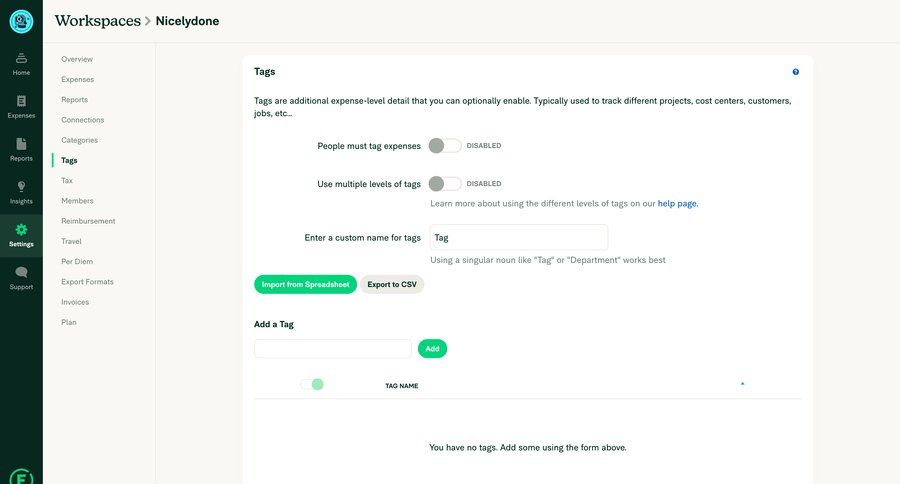The height and width of the screenshot is (484, 900).
Task: Open the Plan settings section
Action: click(x=69, y=322)
